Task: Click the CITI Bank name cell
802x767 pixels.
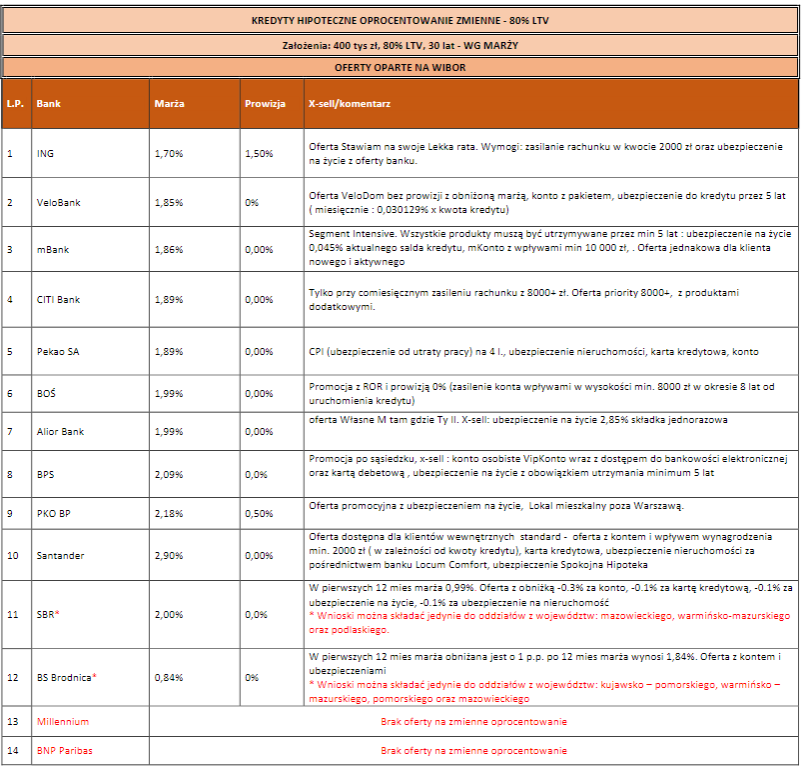Action: point(57,299)
